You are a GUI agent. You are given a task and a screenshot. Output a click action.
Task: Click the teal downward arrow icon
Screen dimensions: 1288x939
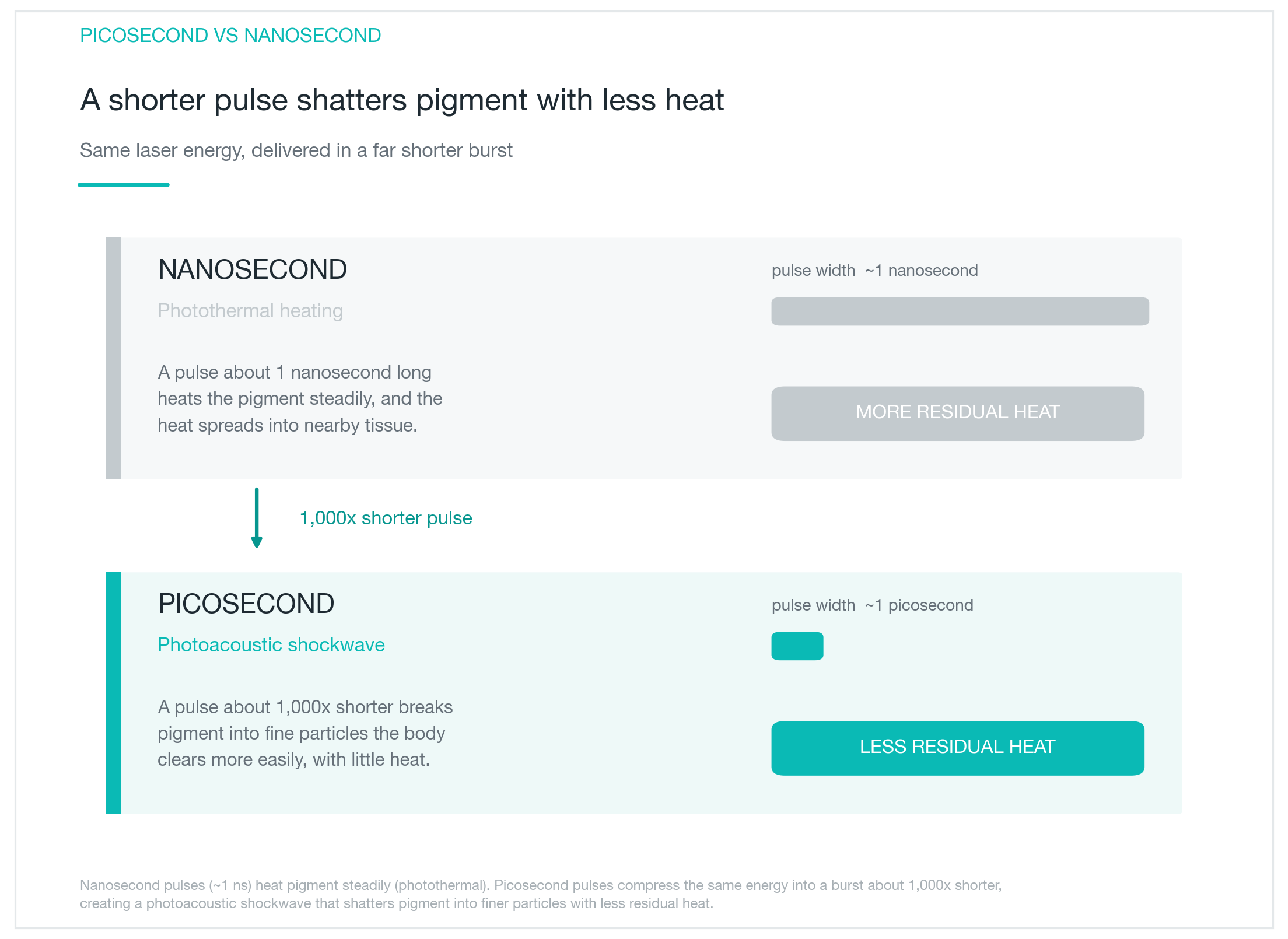point(257,518)
